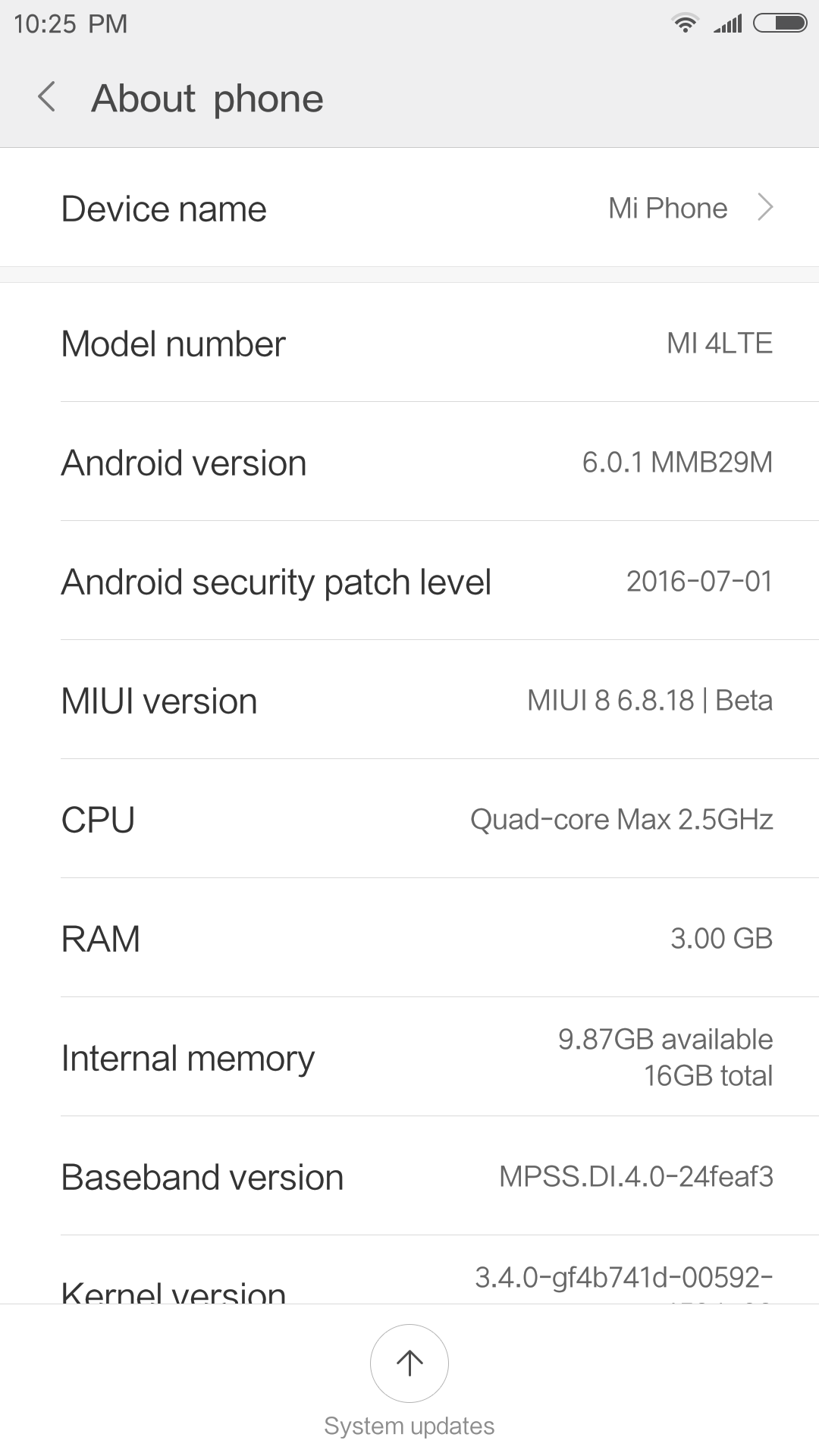The image size is (819, 1456).
Task: Open Internal memory details
Action: 409,1058
